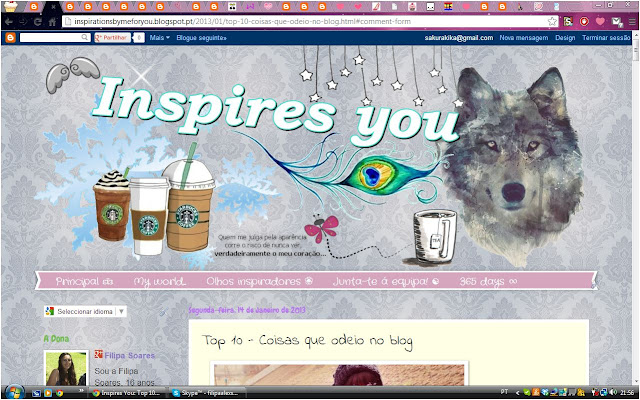Open the Design link in the navbar
Viewport: 640px width, 400px height.
565,38
